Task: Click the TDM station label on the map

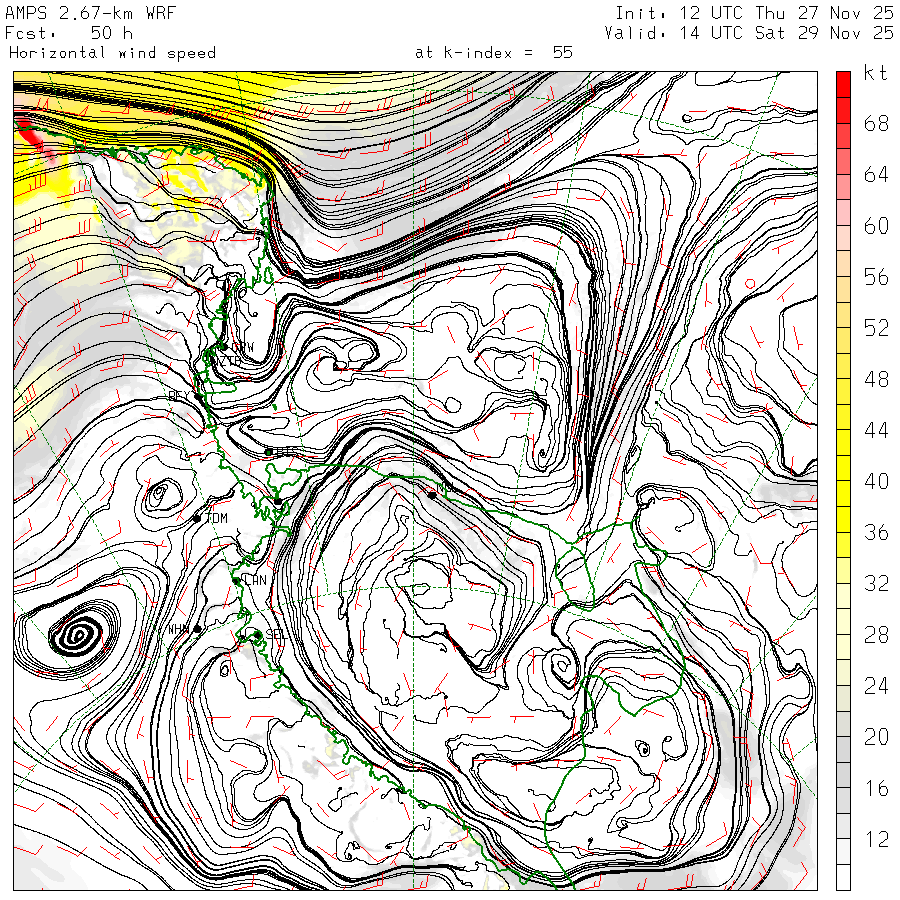Action: [217, 518]
